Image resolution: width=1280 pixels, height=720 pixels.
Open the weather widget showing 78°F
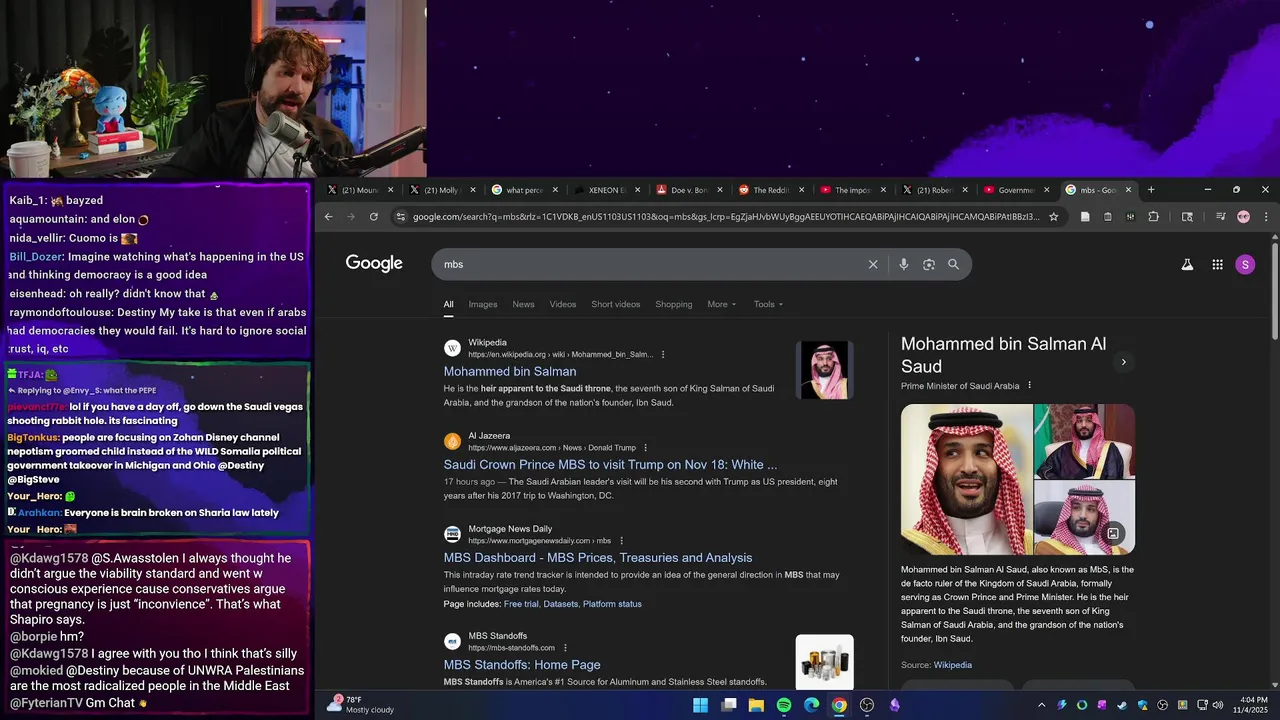pyautogui.click(x=360, y=705)
